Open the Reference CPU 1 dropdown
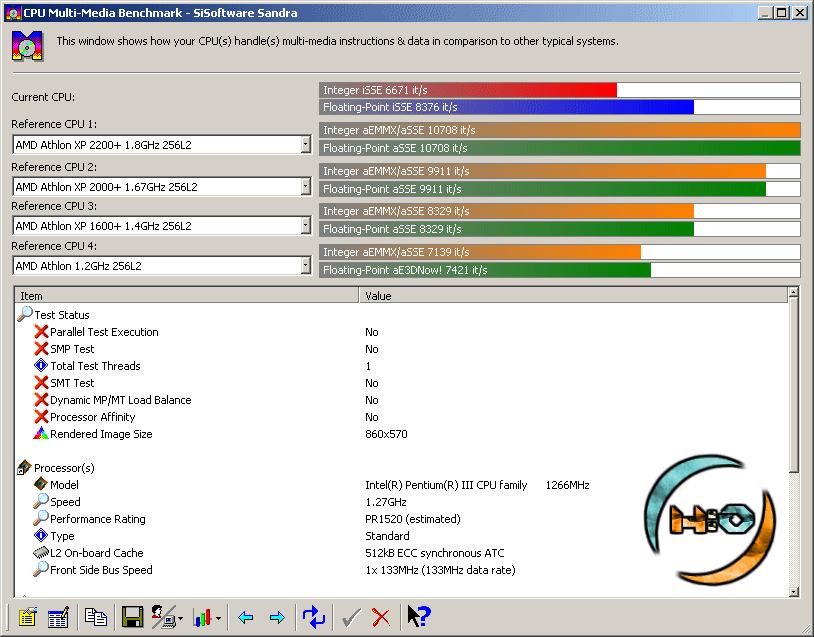The height and width of the screenshot is (637, 814). pyautogui.click(x=306, y=144)
